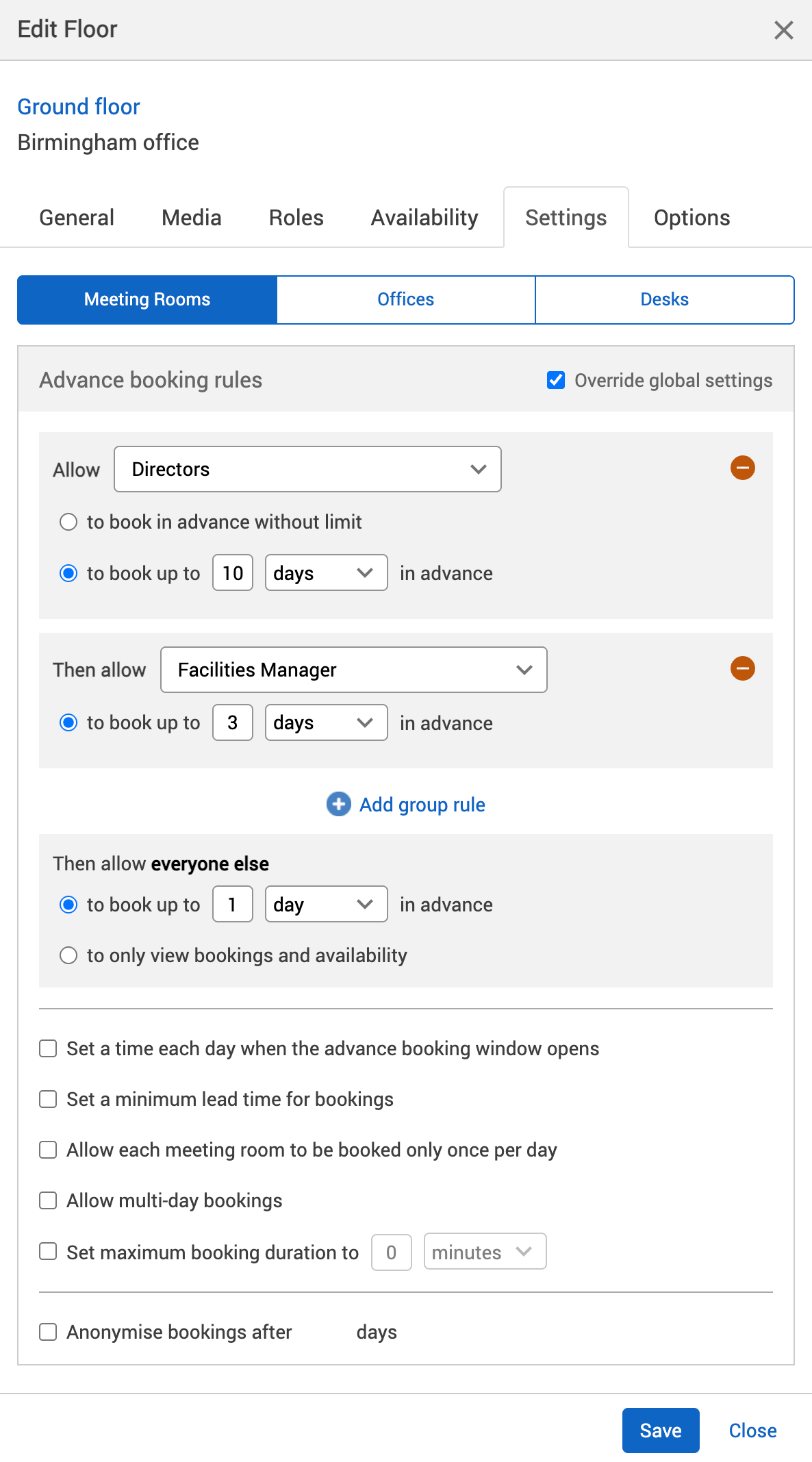Choose only view bookings and availability

click(x=68, y=955)
